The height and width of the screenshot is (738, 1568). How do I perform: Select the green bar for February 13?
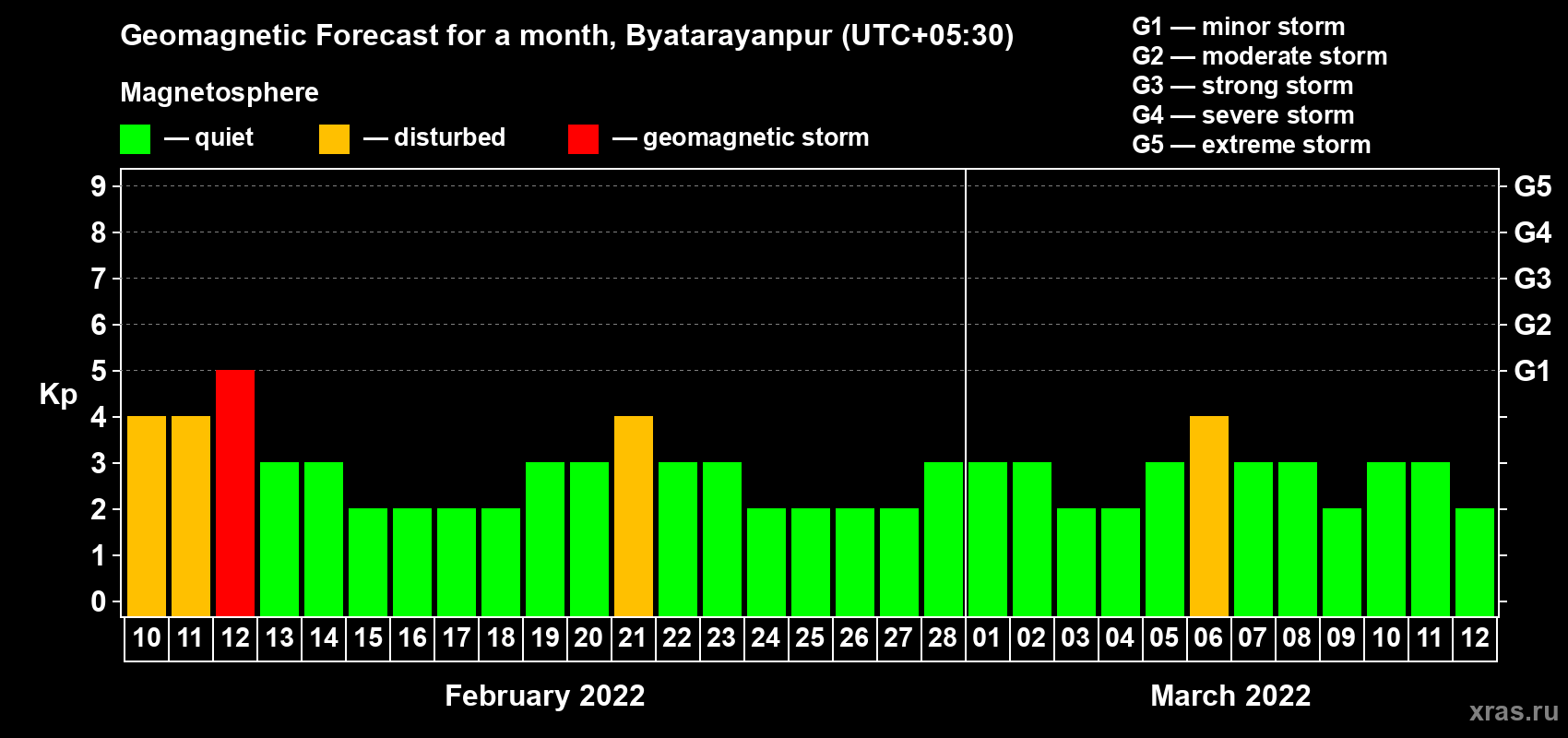tap(279, 540)
